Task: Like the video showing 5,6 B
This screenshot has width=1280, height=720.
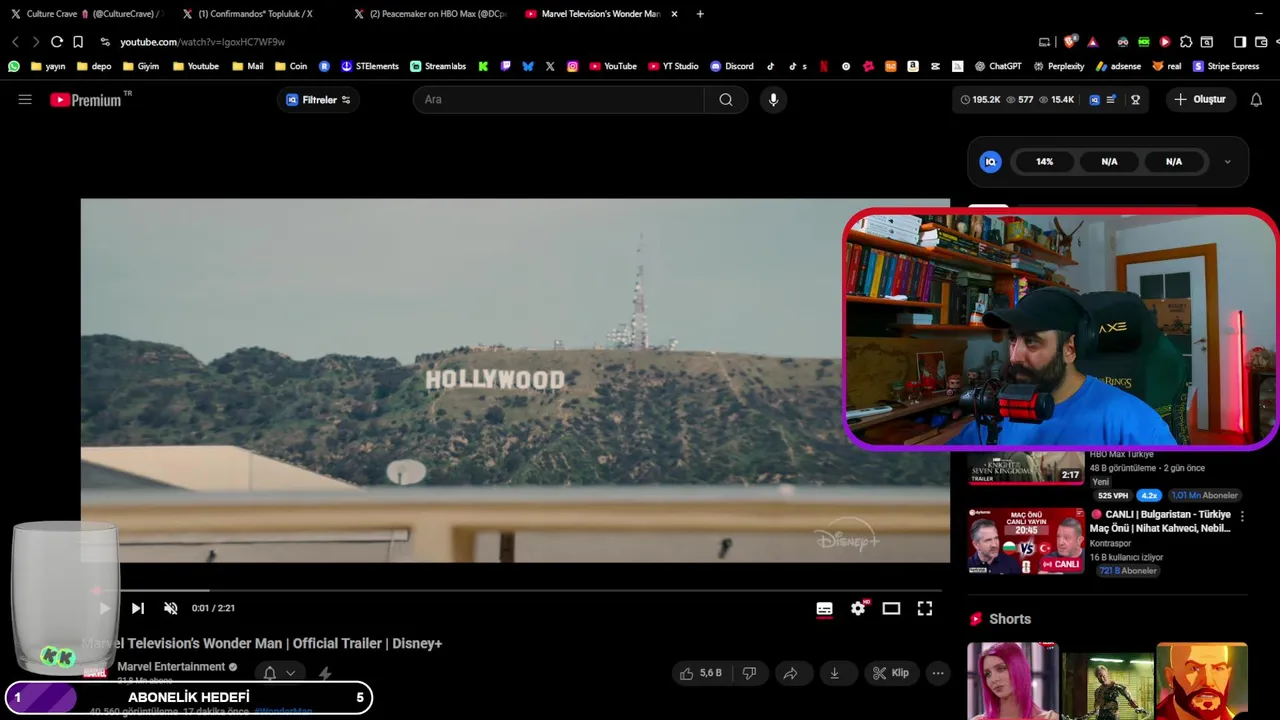Action: pos(700,673)
